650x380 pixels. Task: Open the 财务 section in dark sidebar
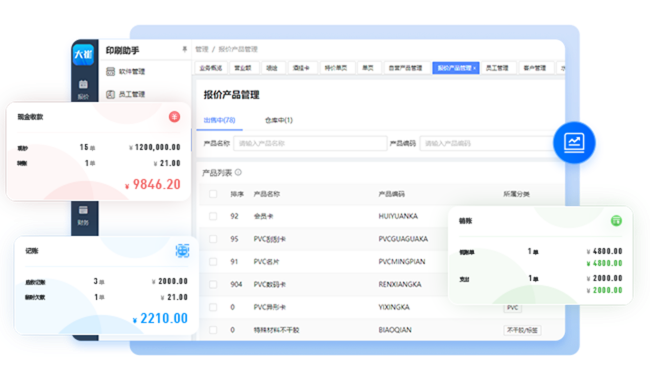pyautogui.click(x=83, y=215)
